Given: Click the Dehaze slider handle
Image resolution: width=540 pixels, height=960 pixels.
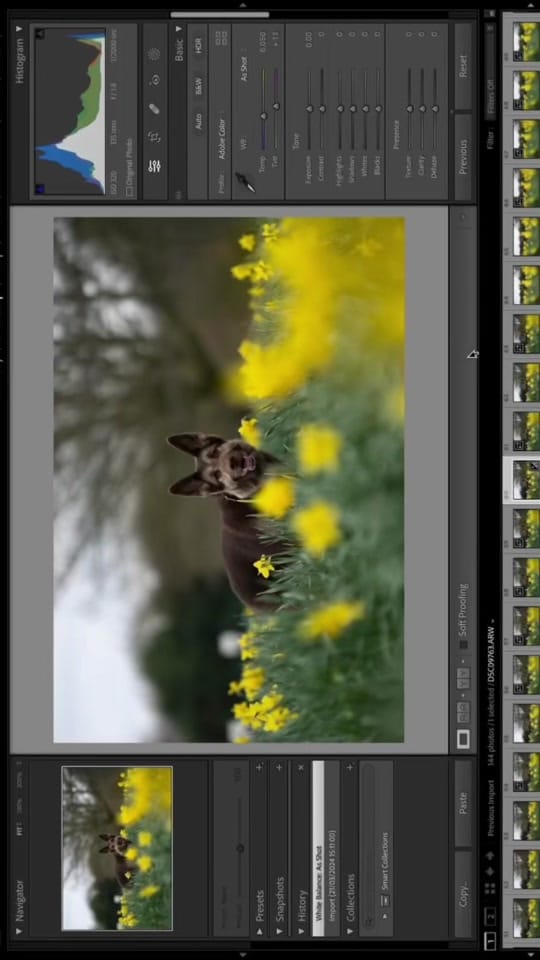Looking at the screenshot, I should (435, 108).
